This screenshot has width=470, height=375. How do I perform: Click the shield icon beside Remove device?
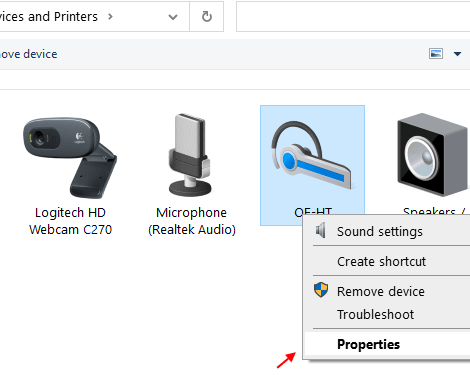pos(321,290)
